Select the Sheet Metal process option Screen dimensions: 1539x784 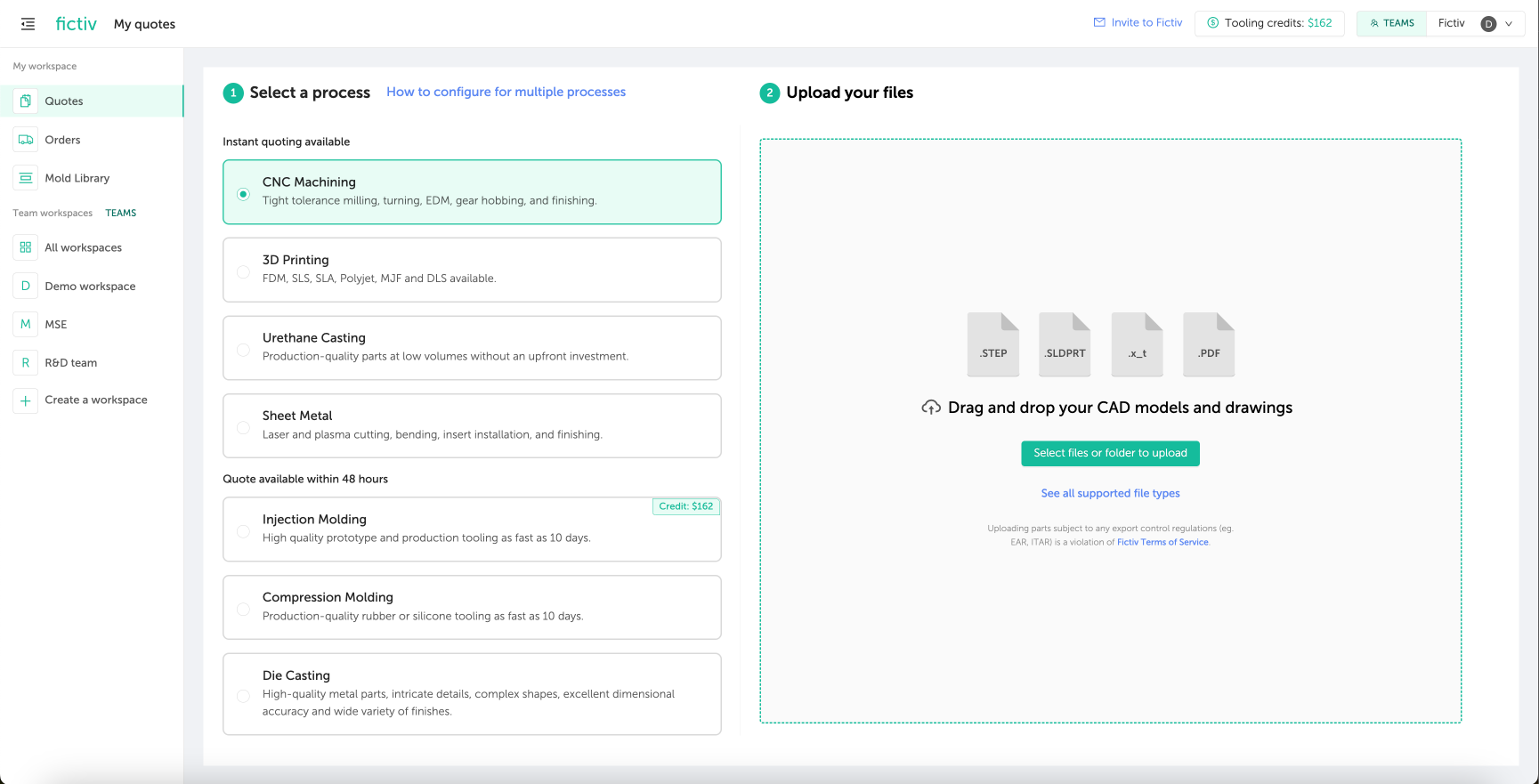[x=243, y=427]
